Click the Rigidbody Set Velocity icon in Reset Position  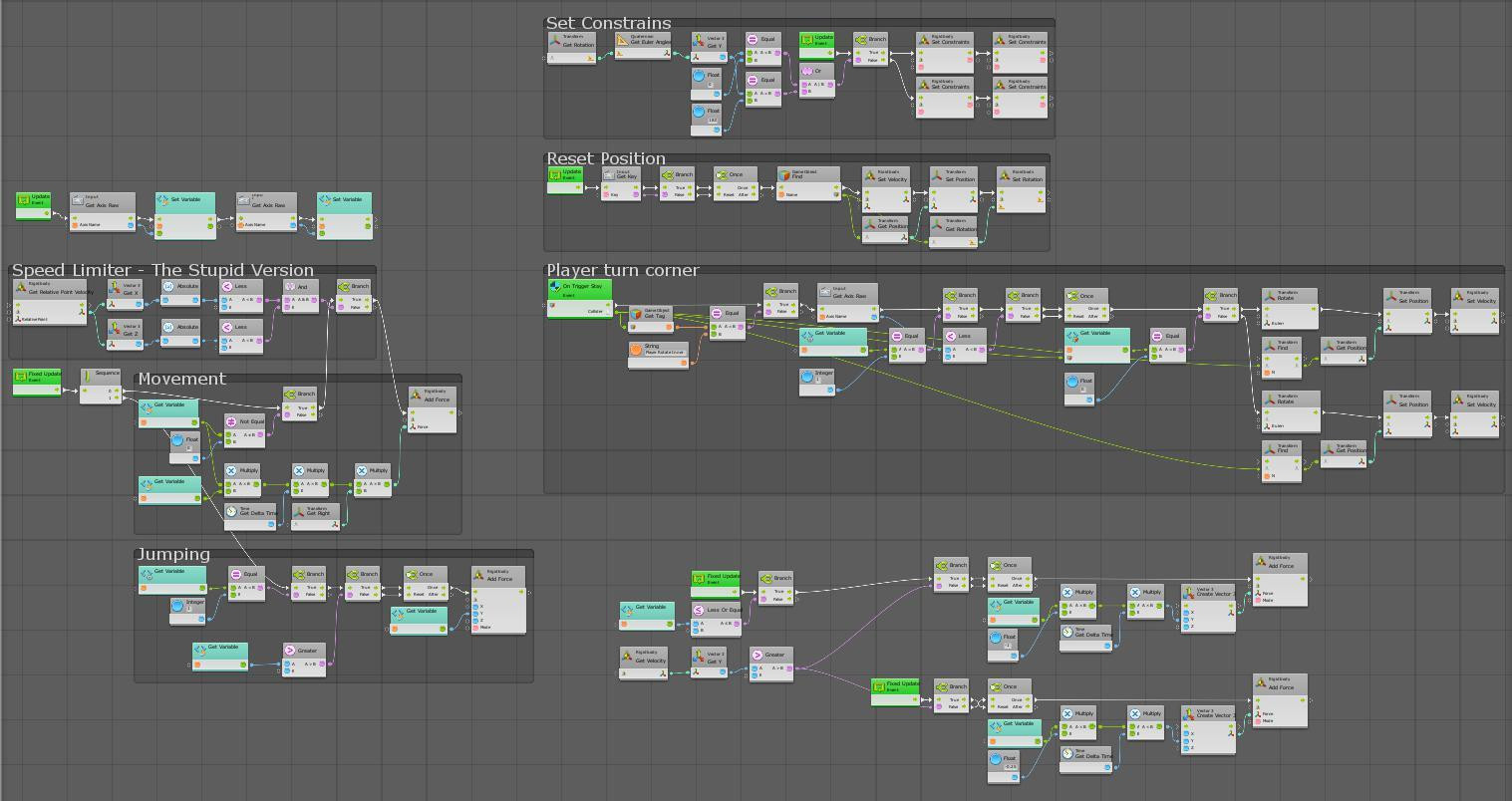click(x=869, y=175)
